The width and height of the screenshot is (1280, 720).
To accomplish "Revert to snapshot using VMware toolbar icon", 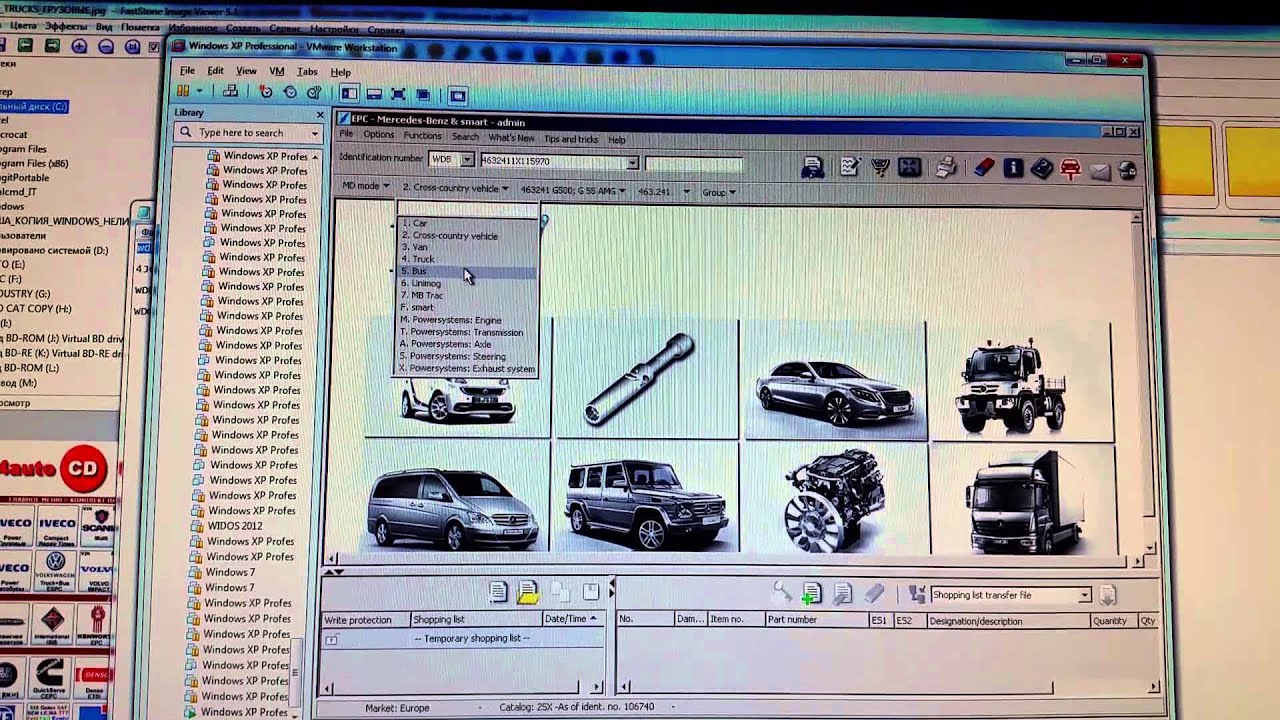I will point(290,92).
